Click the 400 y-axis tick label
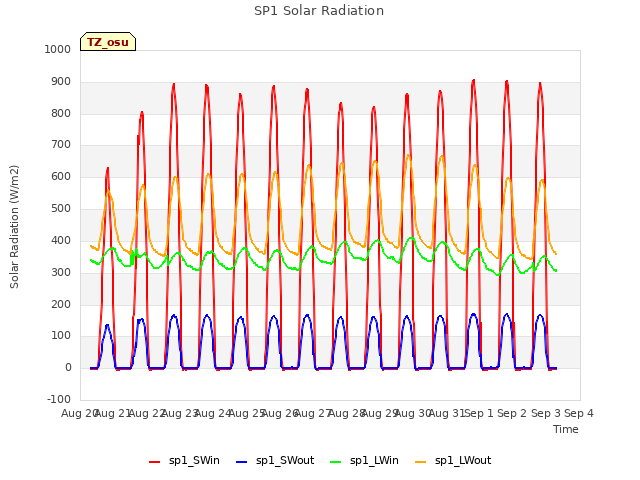This screenshot has width=640, height=480. click(61, 240)
